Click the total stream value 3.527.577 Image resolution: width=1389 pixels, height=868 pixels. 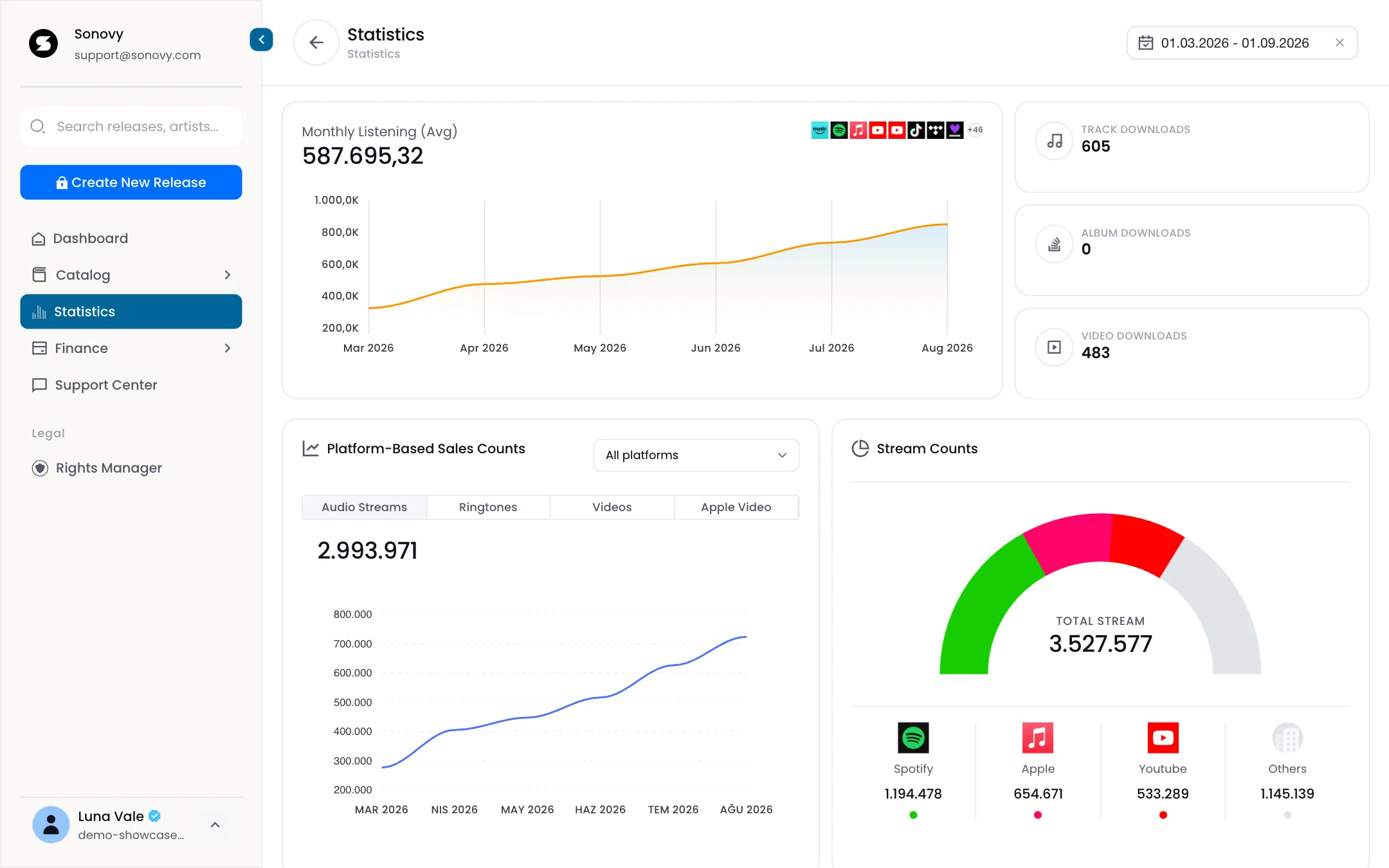click(1100, 644)
